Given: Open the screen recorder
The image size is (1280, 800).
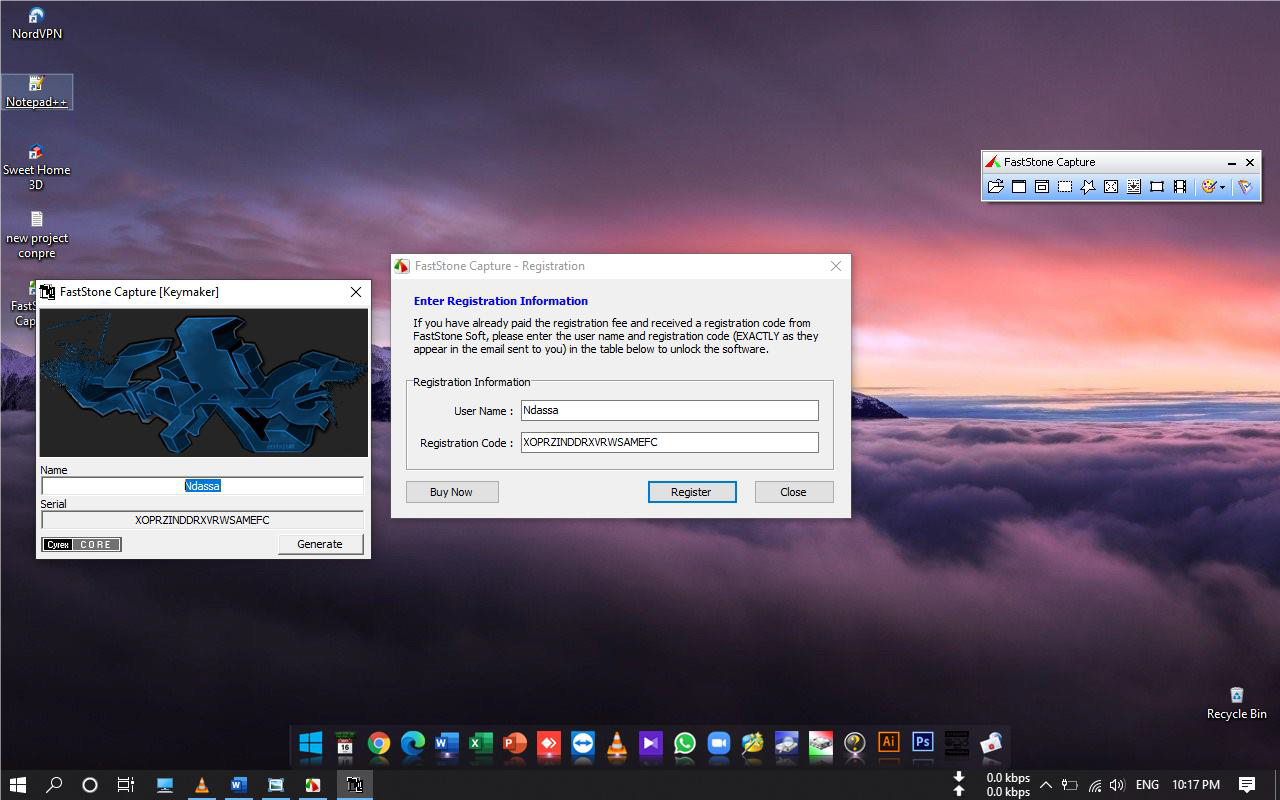Looking at the screenshot, I should pyautogui.click(x=1180, y=187).
